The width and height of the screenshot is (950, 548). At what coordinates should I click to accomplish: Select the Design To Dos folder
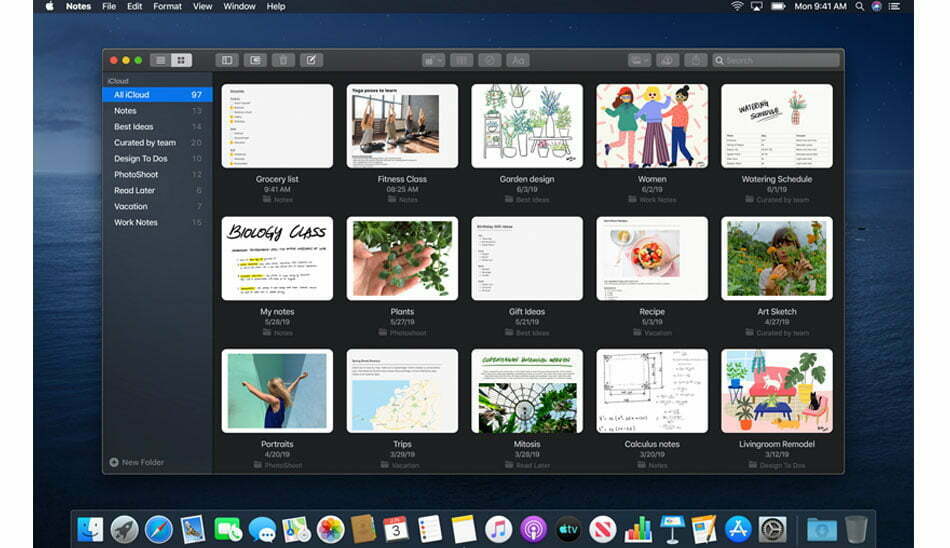pyautogui.click(x=158, y=159)
